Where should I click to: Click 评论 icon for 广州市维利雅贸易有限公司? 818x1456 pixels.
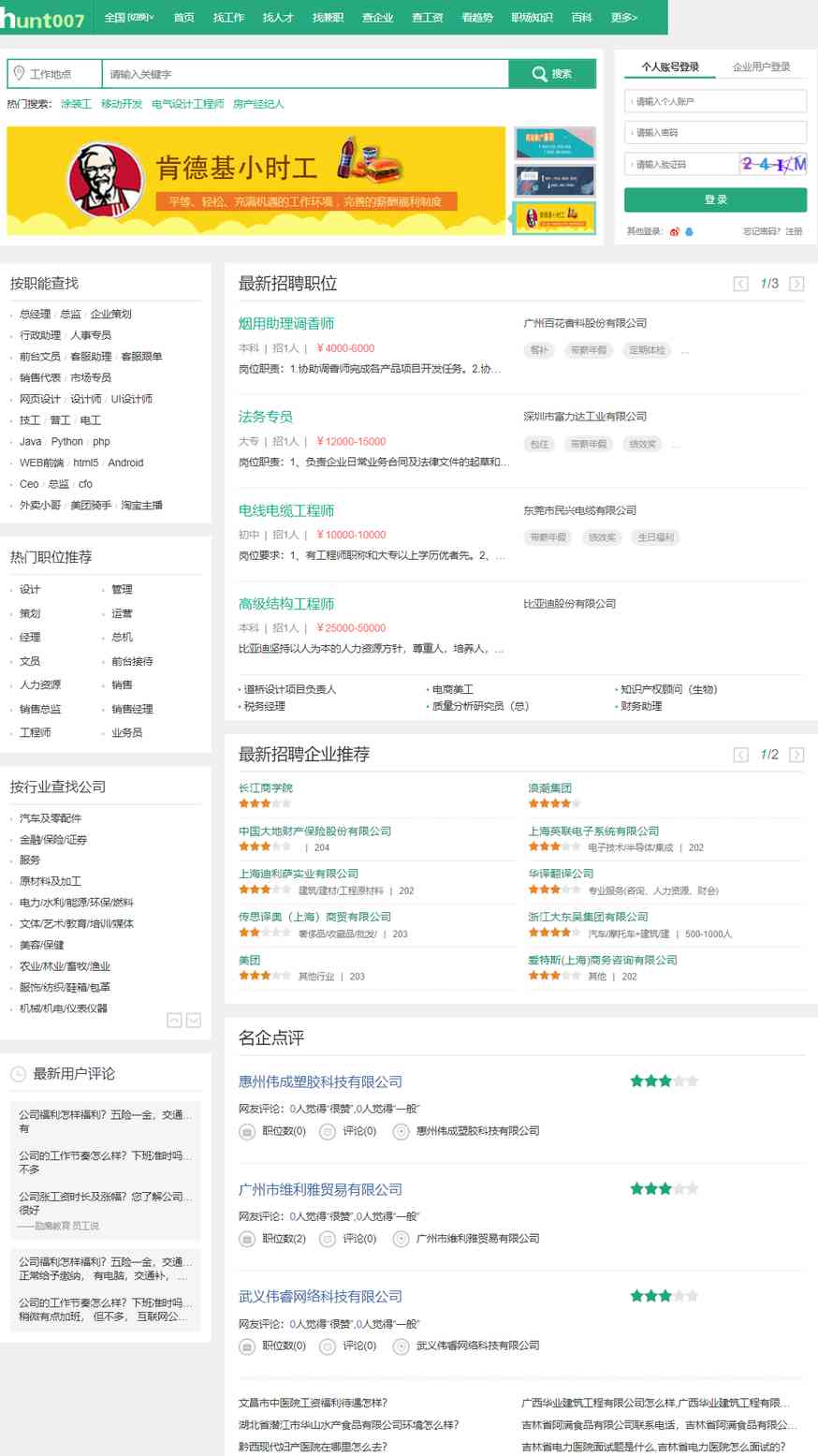pyautogui.click(x=328, y=1239)
